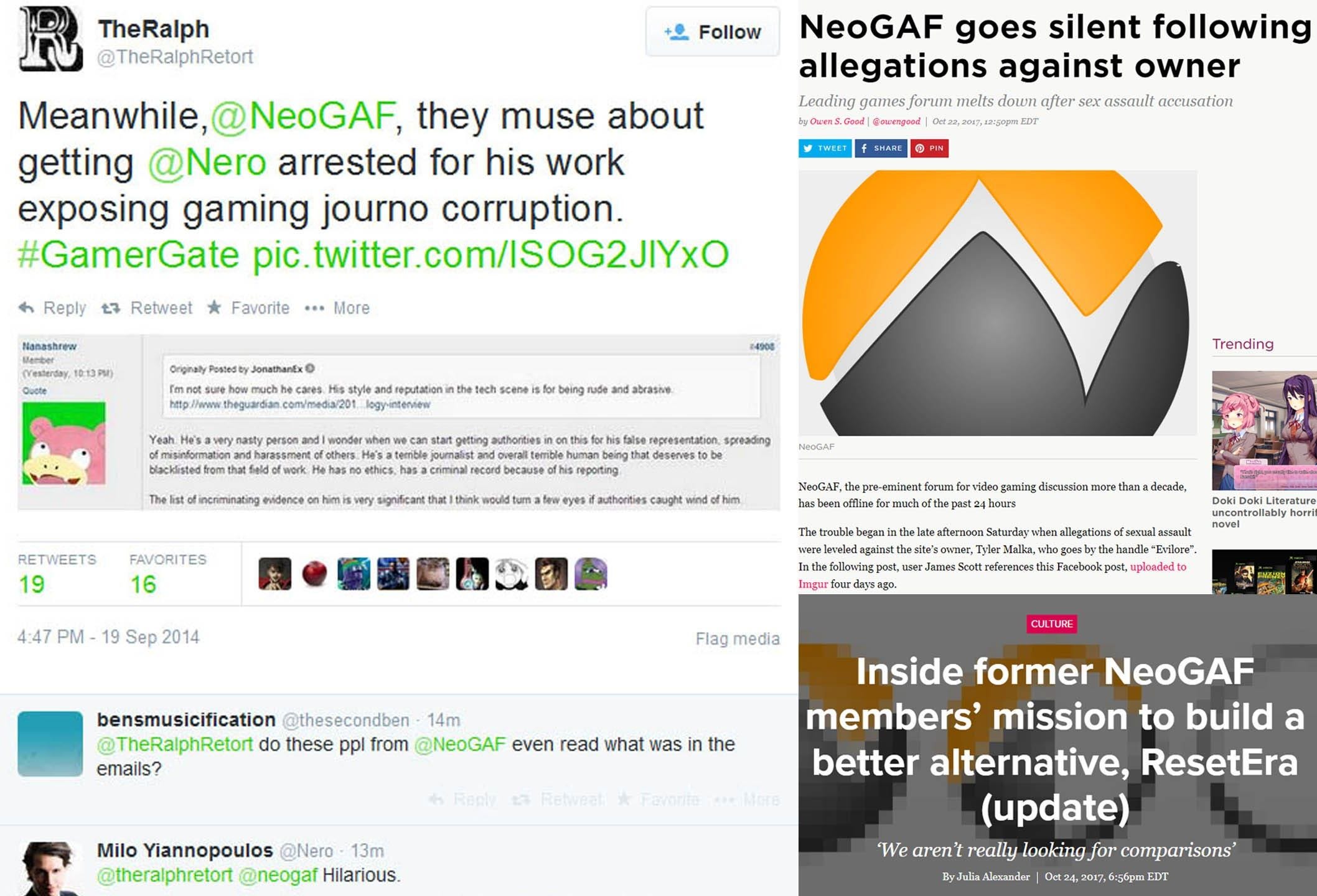The height and width of the screenshot is (896, 1317).
Task: Open author Owen S. Good link
Action: tap(837, 121)
